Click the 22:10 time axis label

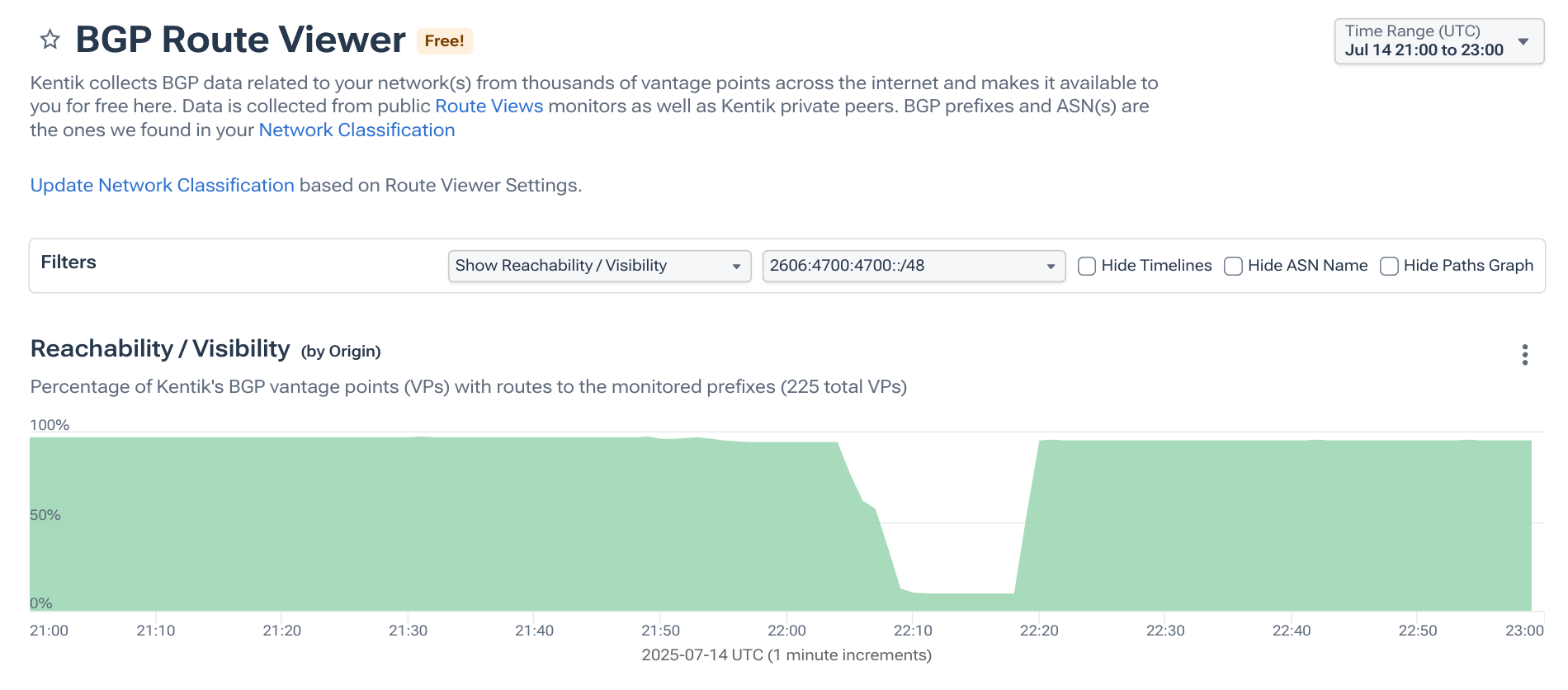click(x=913, y=631)
